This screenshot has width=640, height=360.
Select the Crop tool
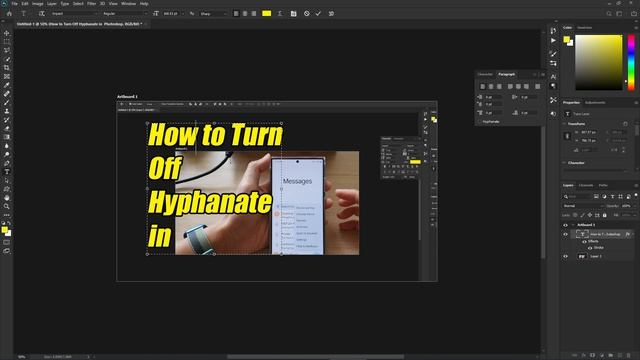[x=7, y=68]
